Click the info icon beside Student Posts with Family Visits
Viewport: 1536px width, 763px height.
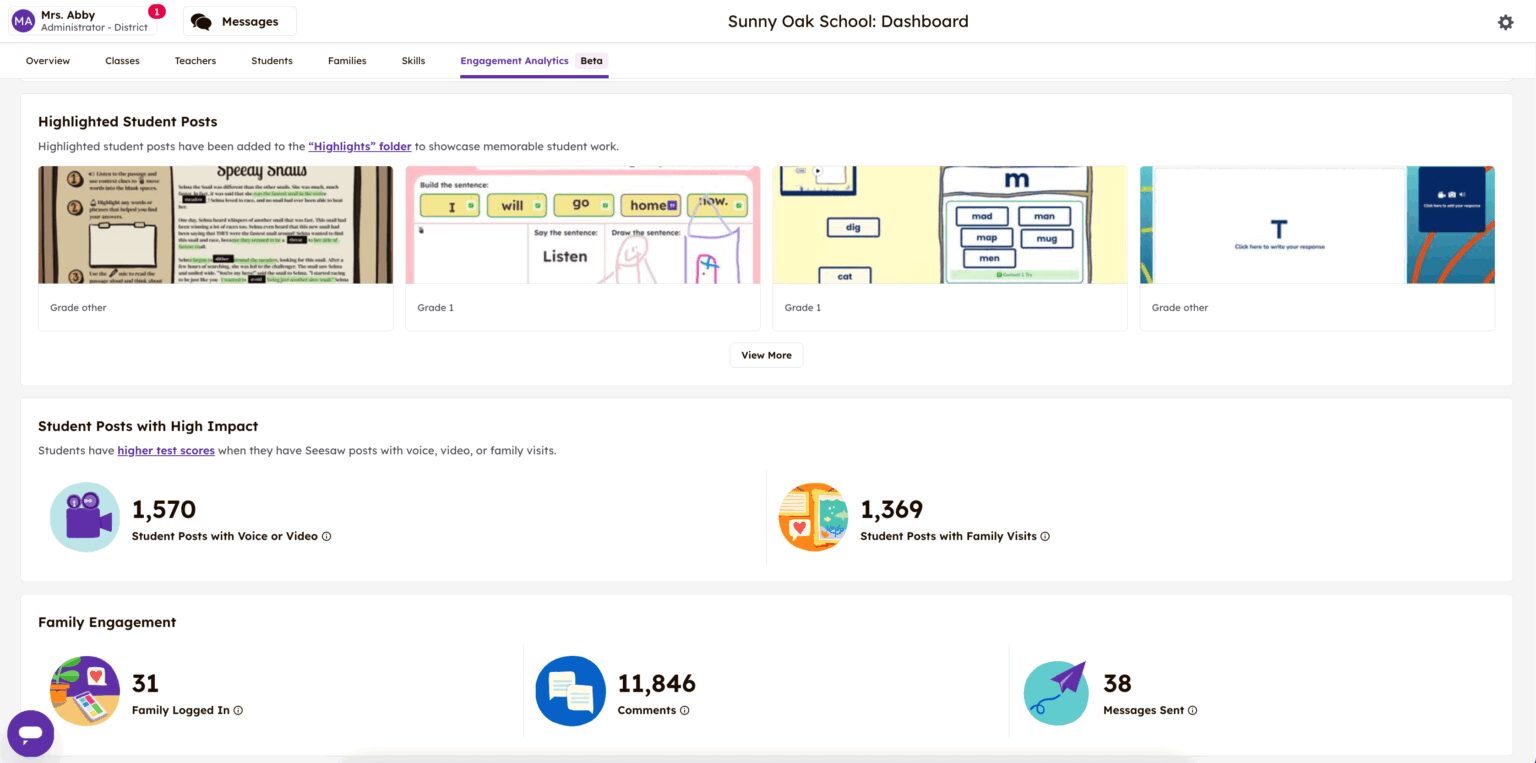pyautogui.click(x=1045, y=536)
